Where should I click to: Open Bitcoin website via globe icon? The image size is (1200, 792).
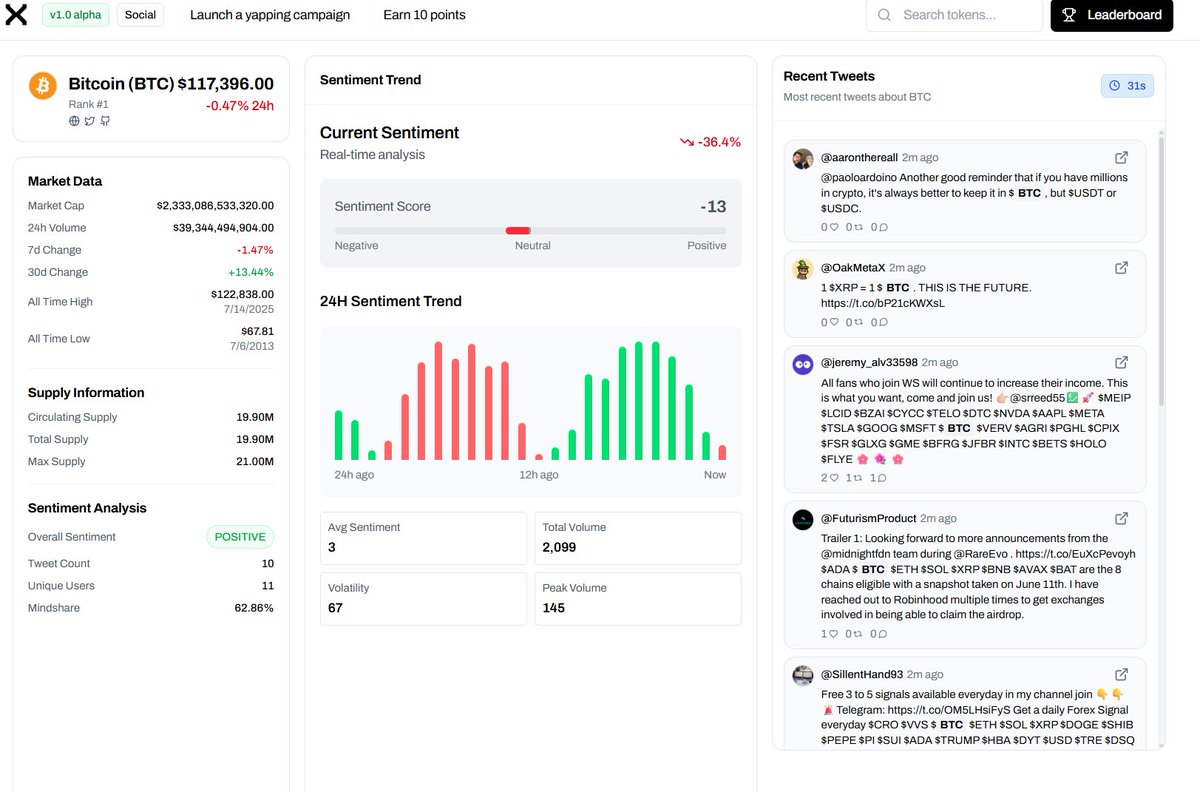point(74,121)
